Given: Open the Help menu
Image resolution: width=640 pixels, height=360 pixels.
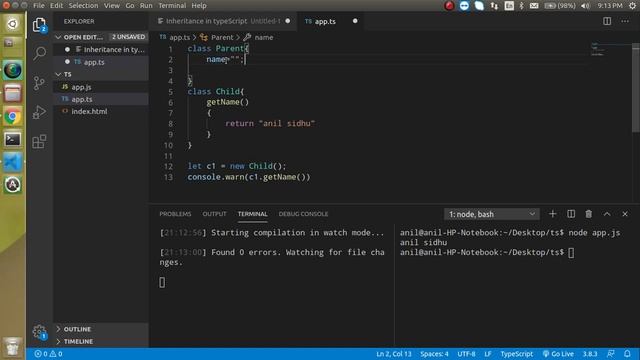Looking at the screenshot, I should click(199, 6).
